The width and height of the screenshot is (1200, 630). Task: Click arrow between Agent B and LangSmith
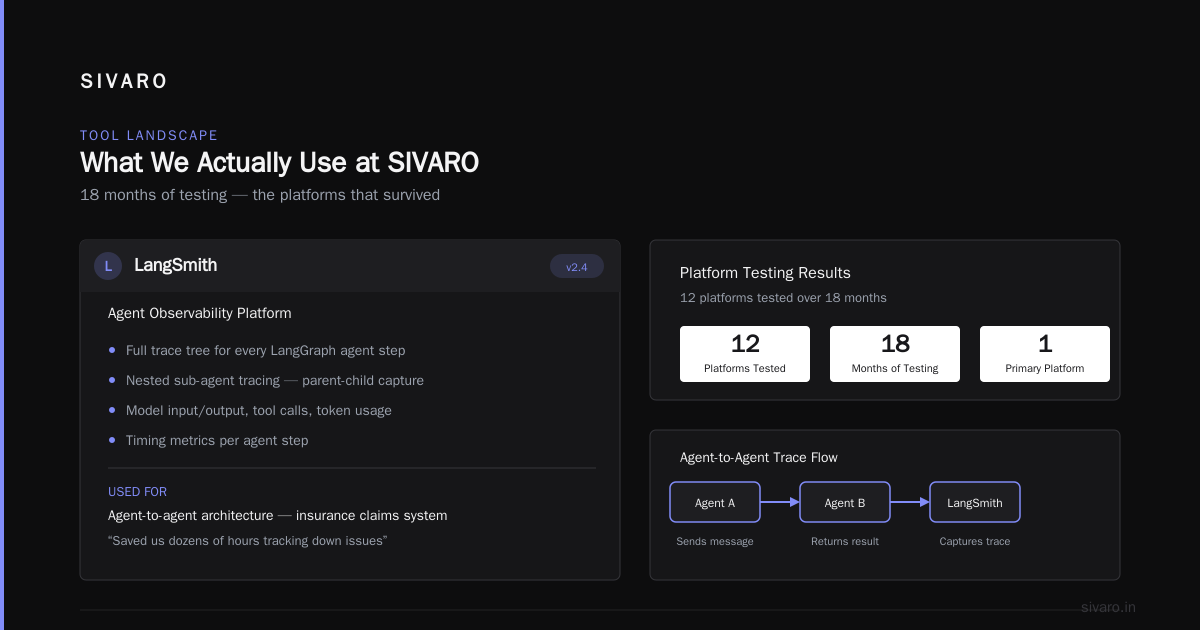[910, 503]
